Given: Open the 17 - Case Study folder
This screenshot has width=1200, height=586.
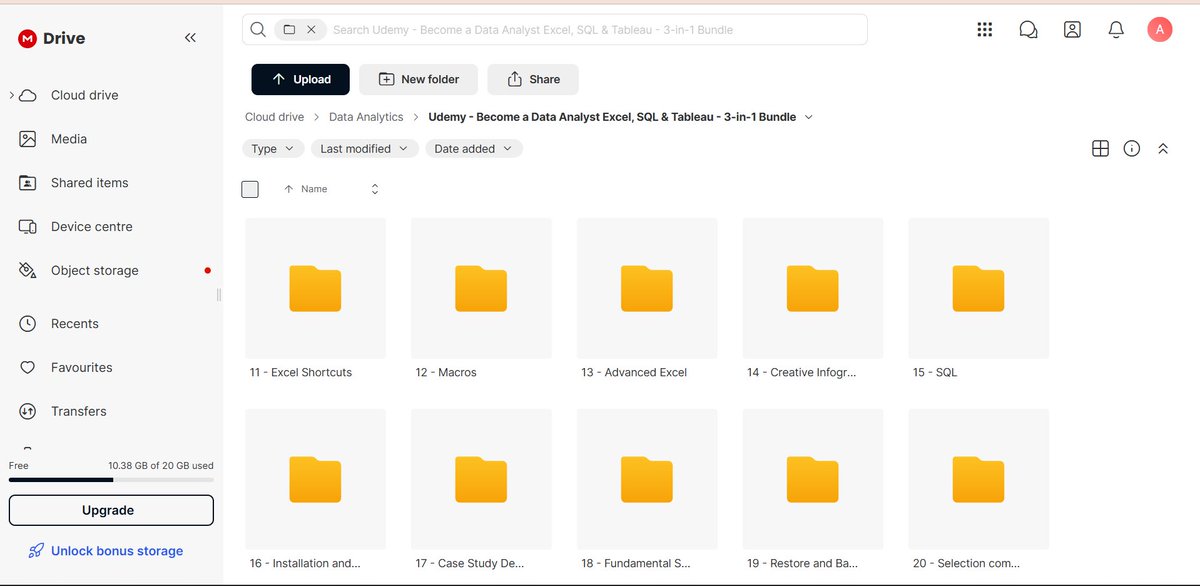Looking at the screenshot, I should [x=481, y=490].
